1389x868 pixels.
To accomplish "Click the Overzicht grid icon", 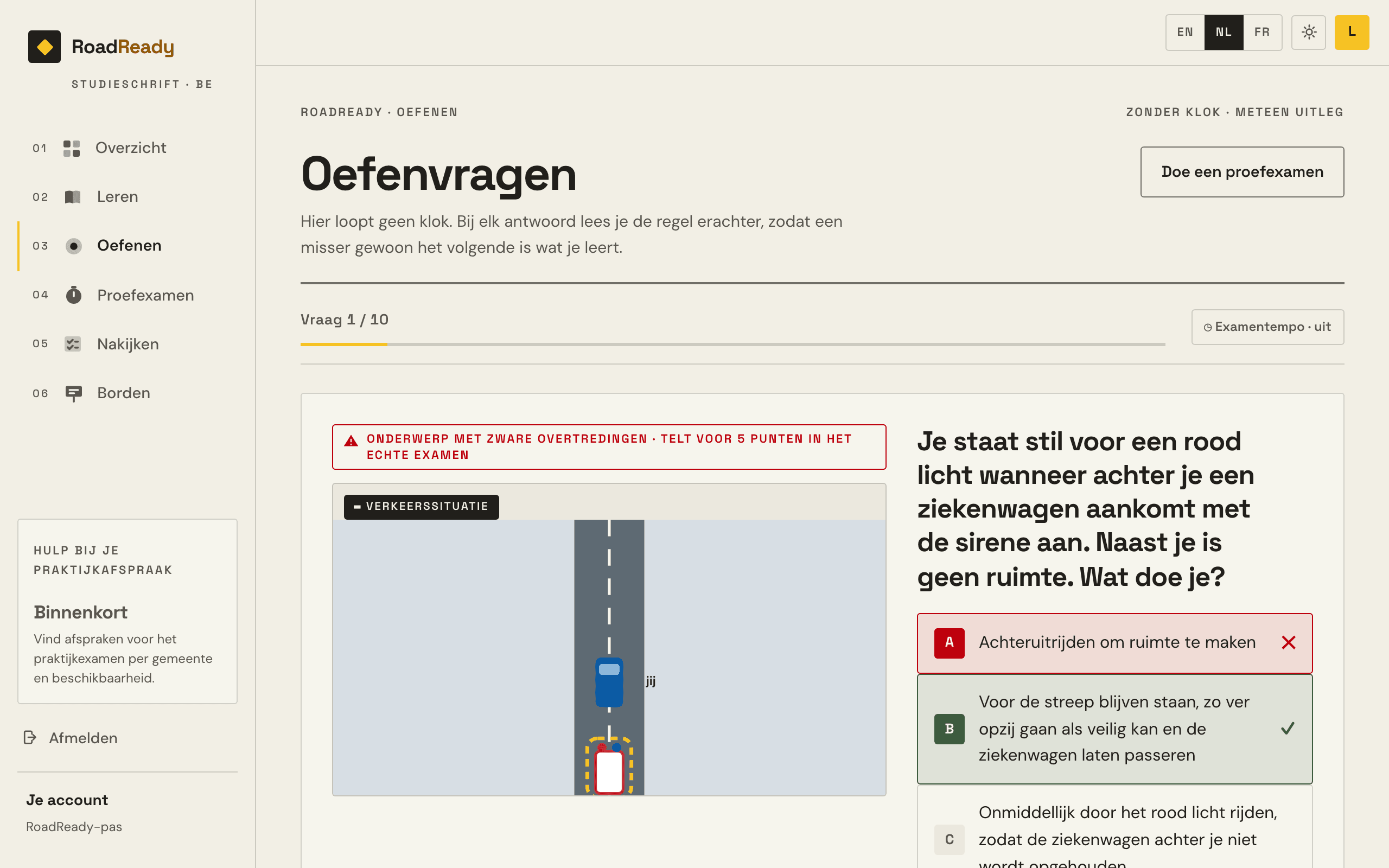I will coord(72,148).
